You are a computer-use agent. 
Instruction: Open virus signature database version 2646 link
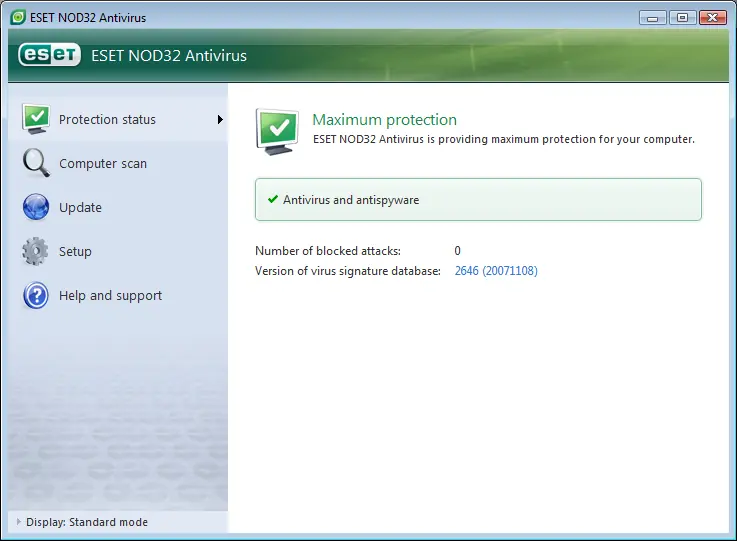496,271
